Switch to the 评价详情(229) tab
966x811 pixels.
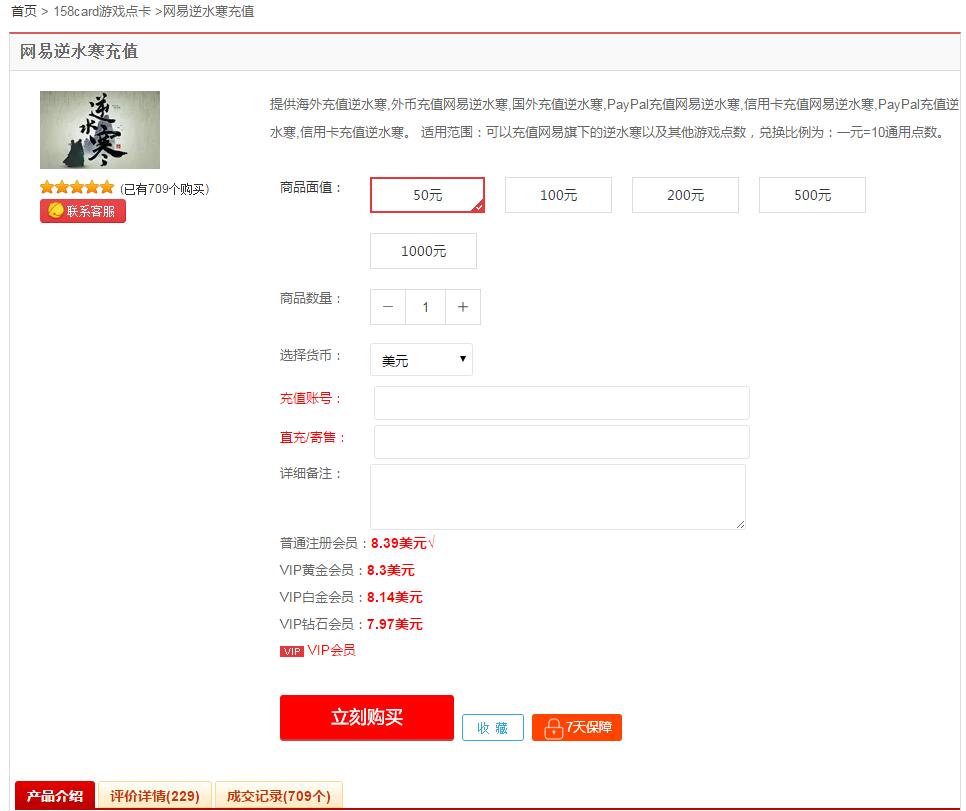pyautogui.click(x=155, y=796)
